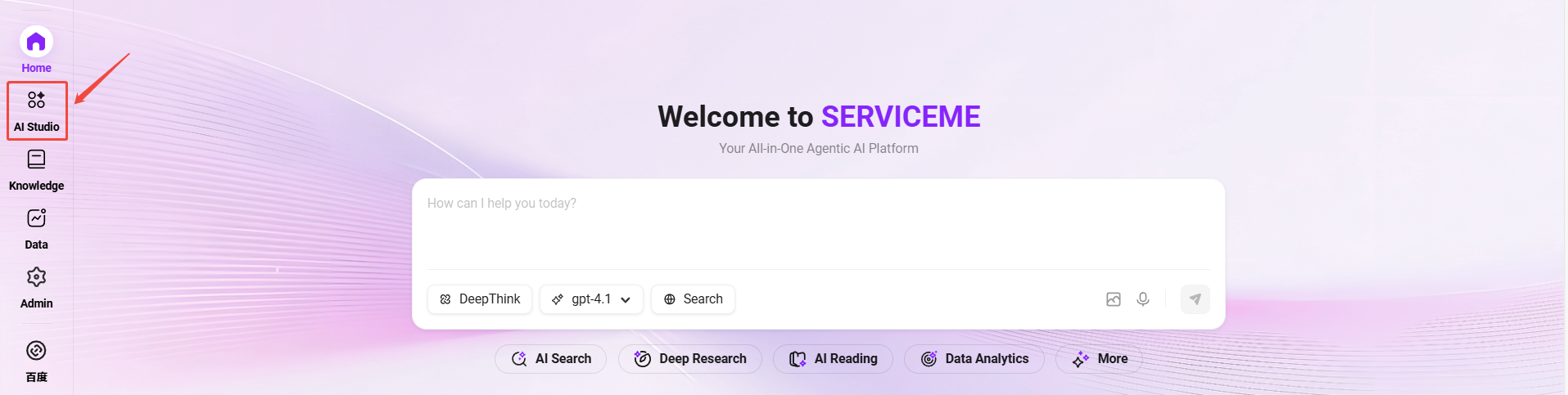The image size is (1568, 395).
Task: Open the Home sidebar icon
Action: [36, 43]
